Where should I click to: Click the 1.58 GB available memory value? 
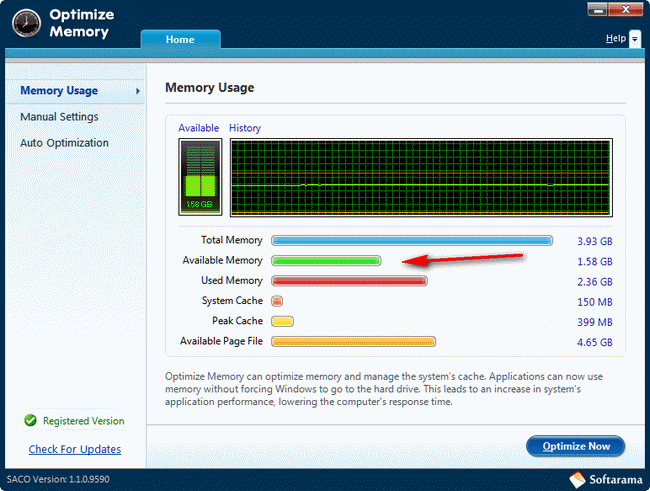tap(595, 262)
